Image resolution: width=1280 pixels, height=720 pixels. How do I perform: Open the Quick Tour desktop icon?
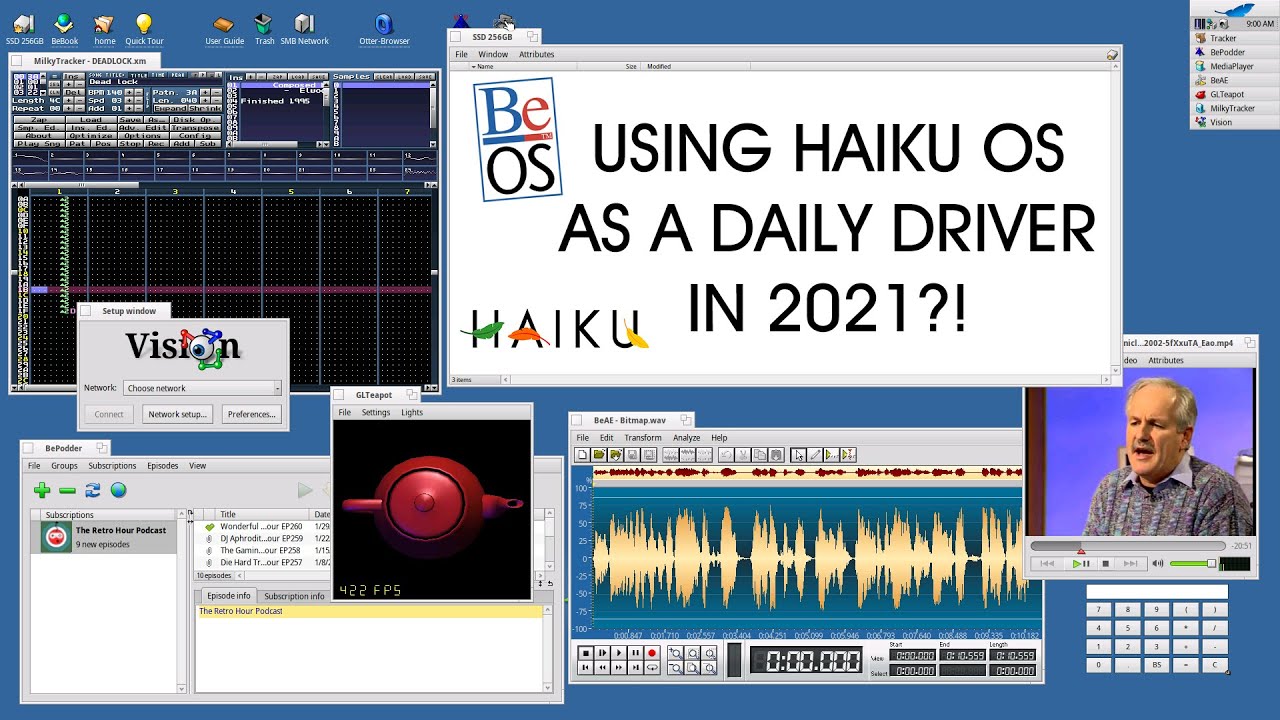(144, 29)
